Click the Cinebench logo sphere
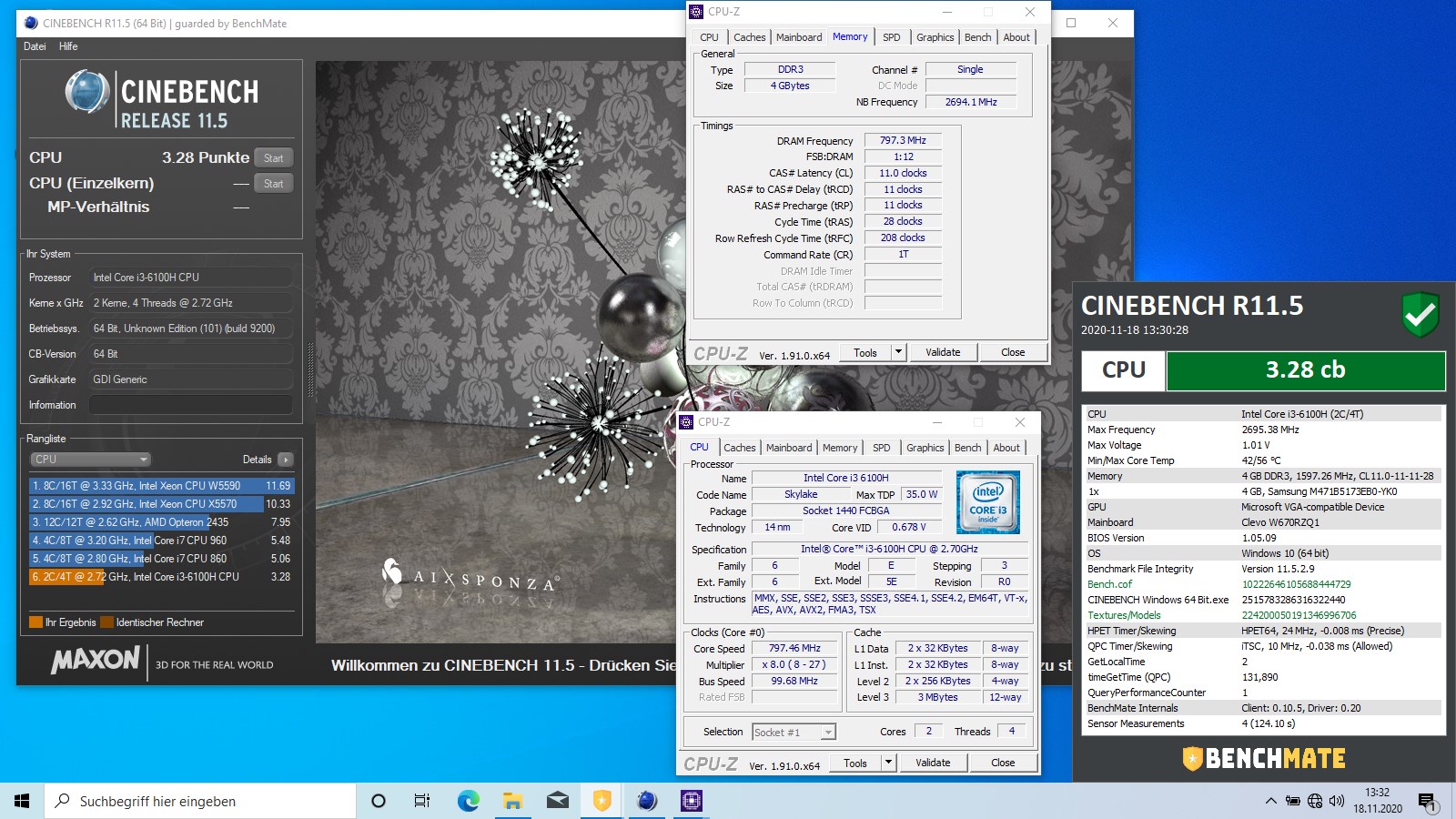The image size is (1456, 819). pos(88,92)
